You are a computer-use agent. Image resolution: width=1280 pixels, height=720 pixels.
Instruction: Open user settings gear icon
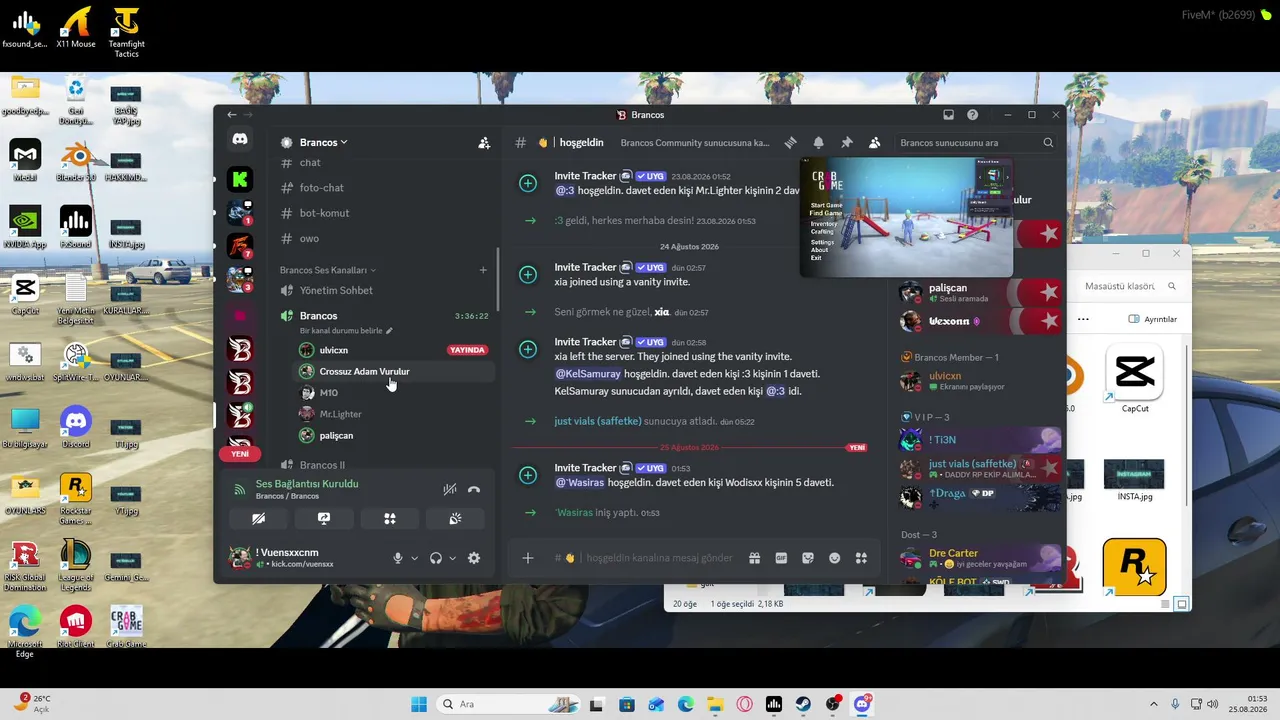pos(474,558)
